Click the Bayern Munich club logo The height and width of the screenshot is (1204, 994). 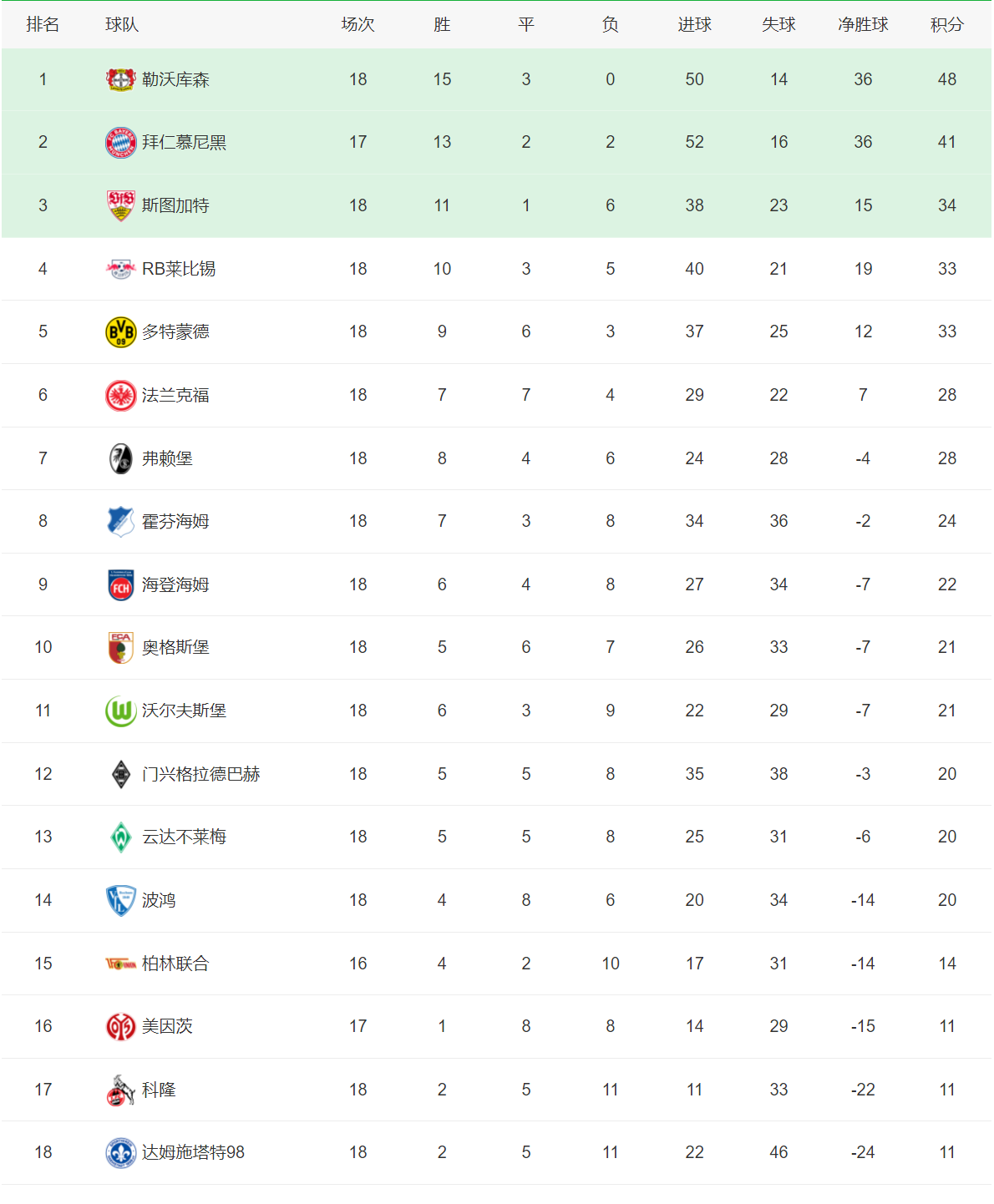click(x=121, y=143)
